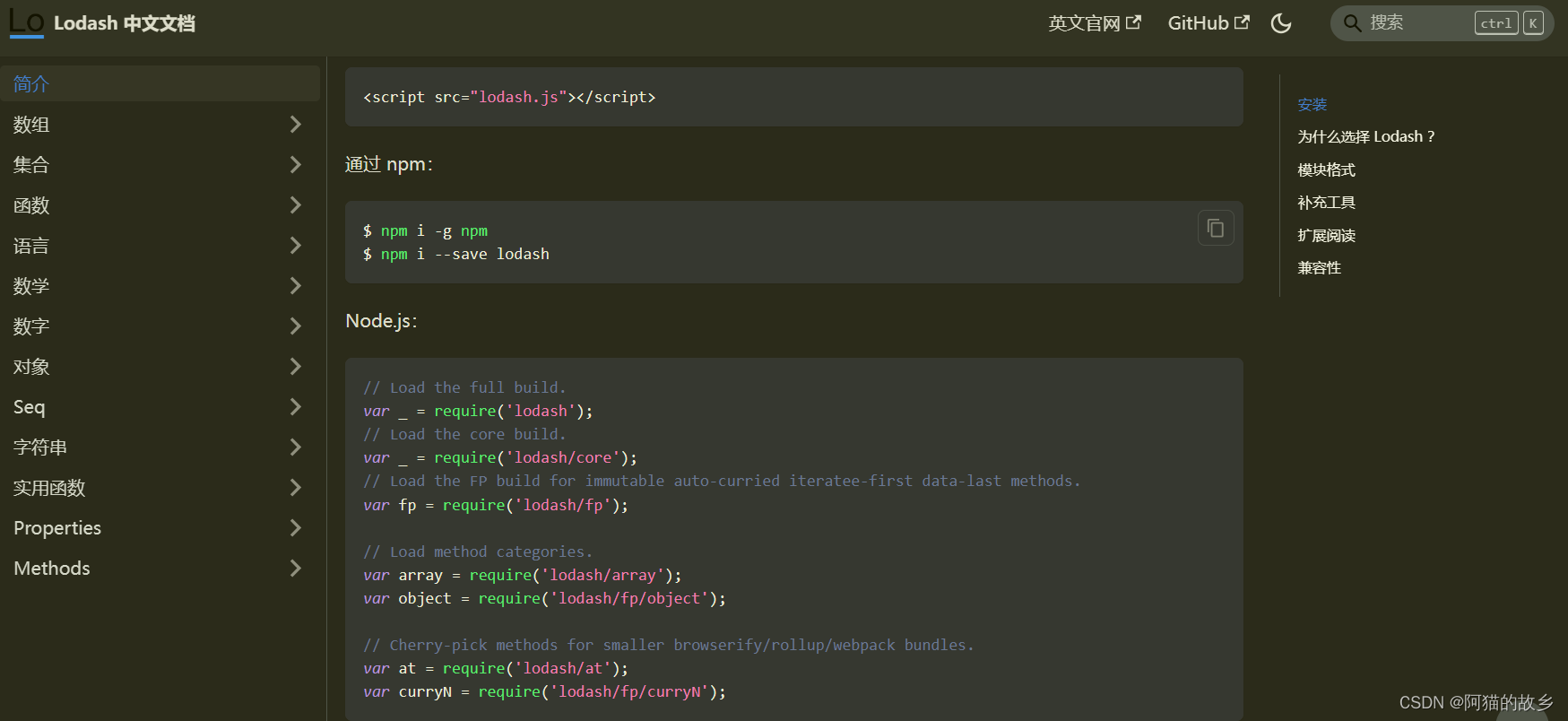Expand the 集合 category chevron
This screenshot has width=1568, height=721.
[295, 165]
